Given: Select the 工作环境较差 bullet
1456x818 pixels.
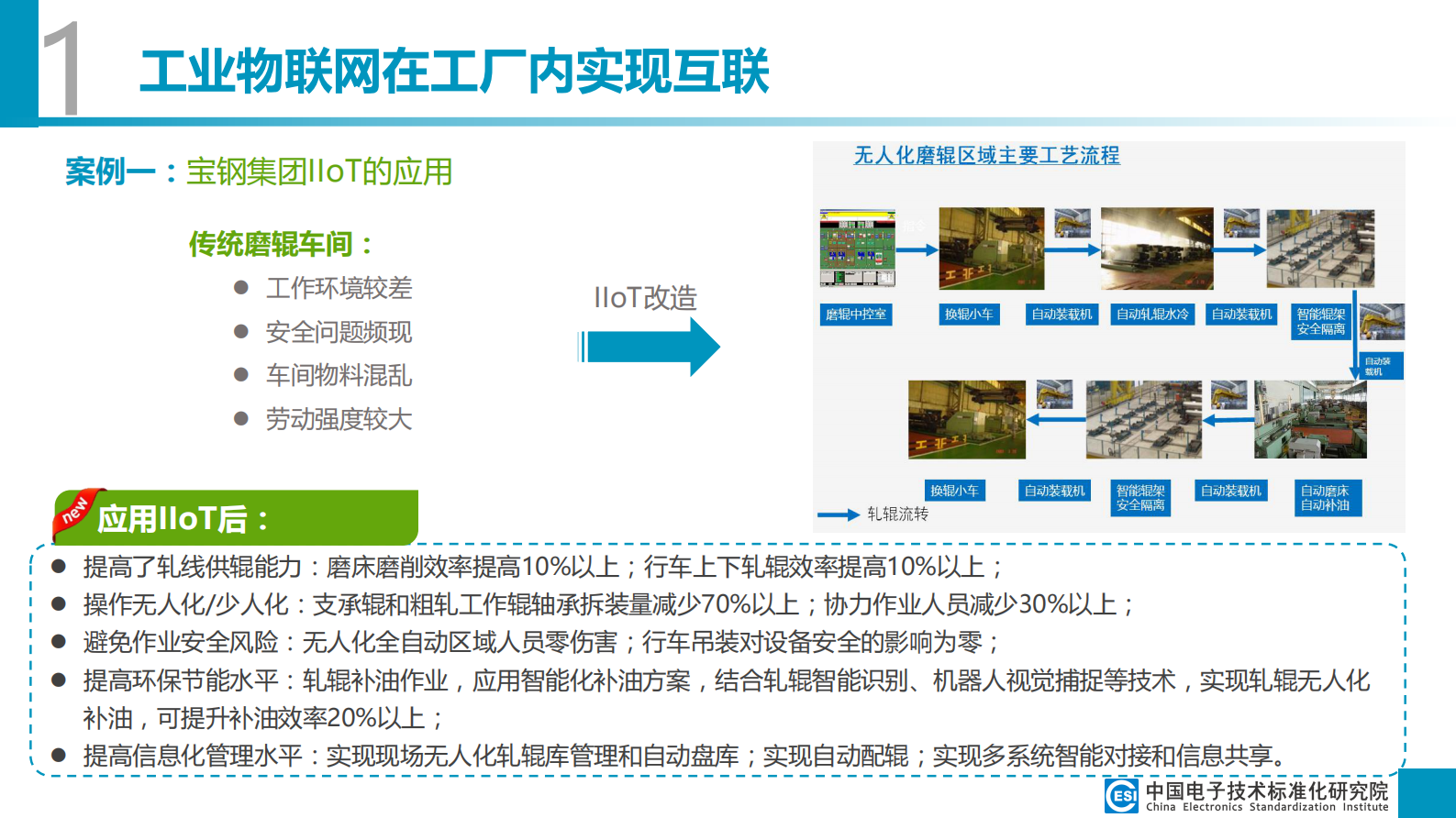Looking at the screenshot, I should click(x=323, y=288).
